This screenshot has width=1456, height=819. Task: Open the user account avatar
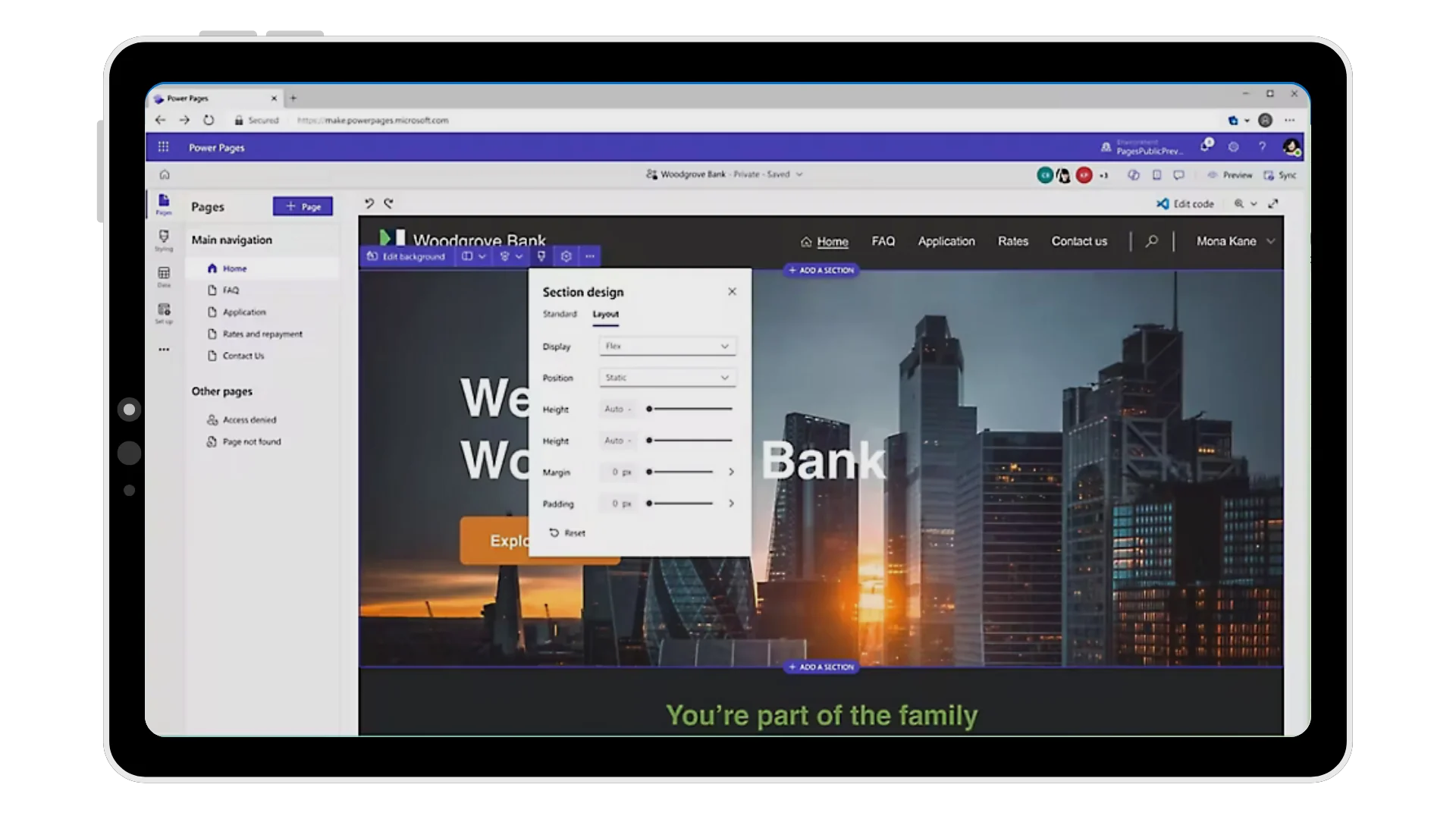point(1291,147)
